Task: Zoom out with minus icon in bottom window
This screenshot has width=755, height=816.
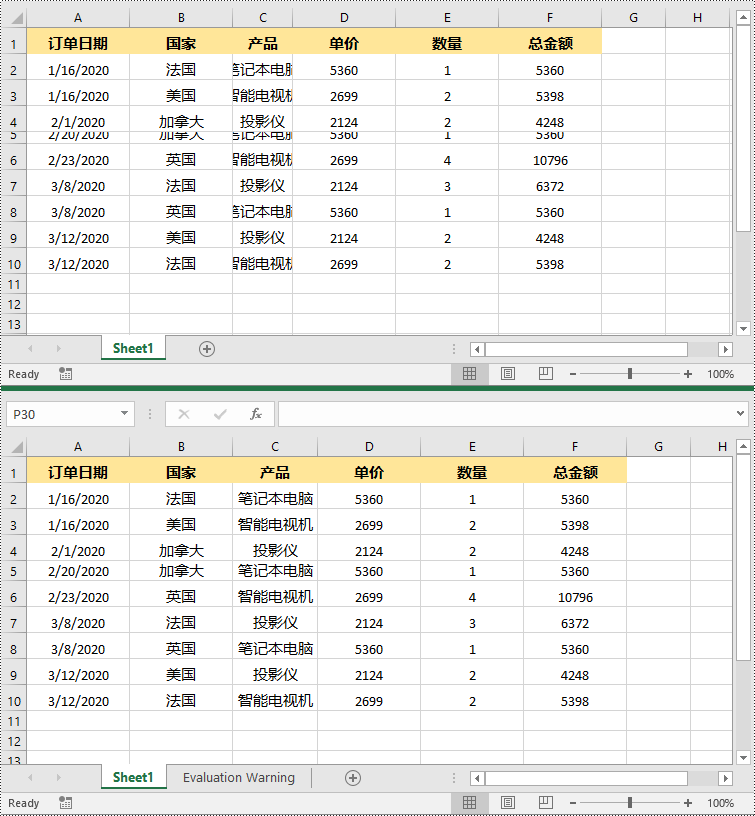Action: coord(573,803)
